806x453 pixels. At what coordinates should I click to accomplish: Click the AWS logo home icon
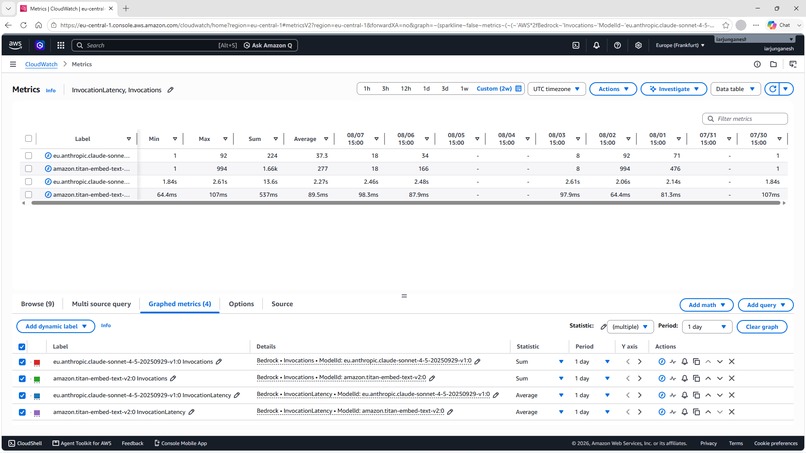click(15, 45)
